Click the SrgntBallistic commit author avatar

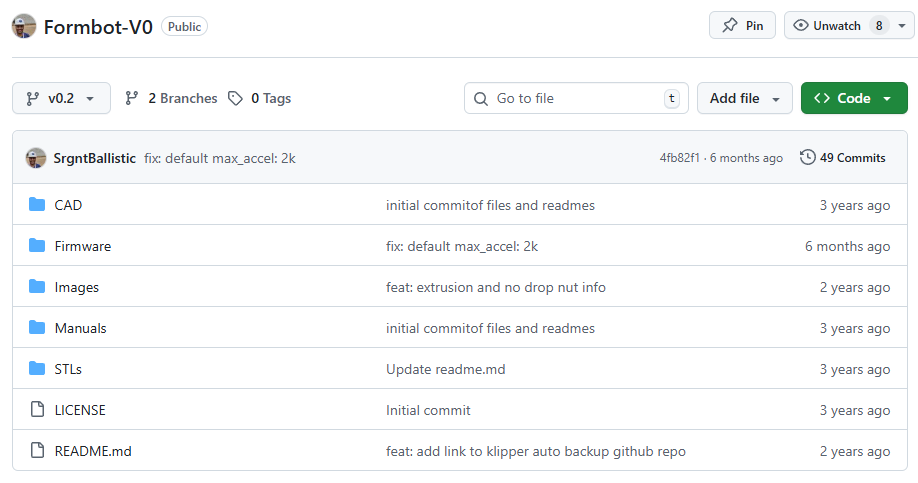[36, 158]
